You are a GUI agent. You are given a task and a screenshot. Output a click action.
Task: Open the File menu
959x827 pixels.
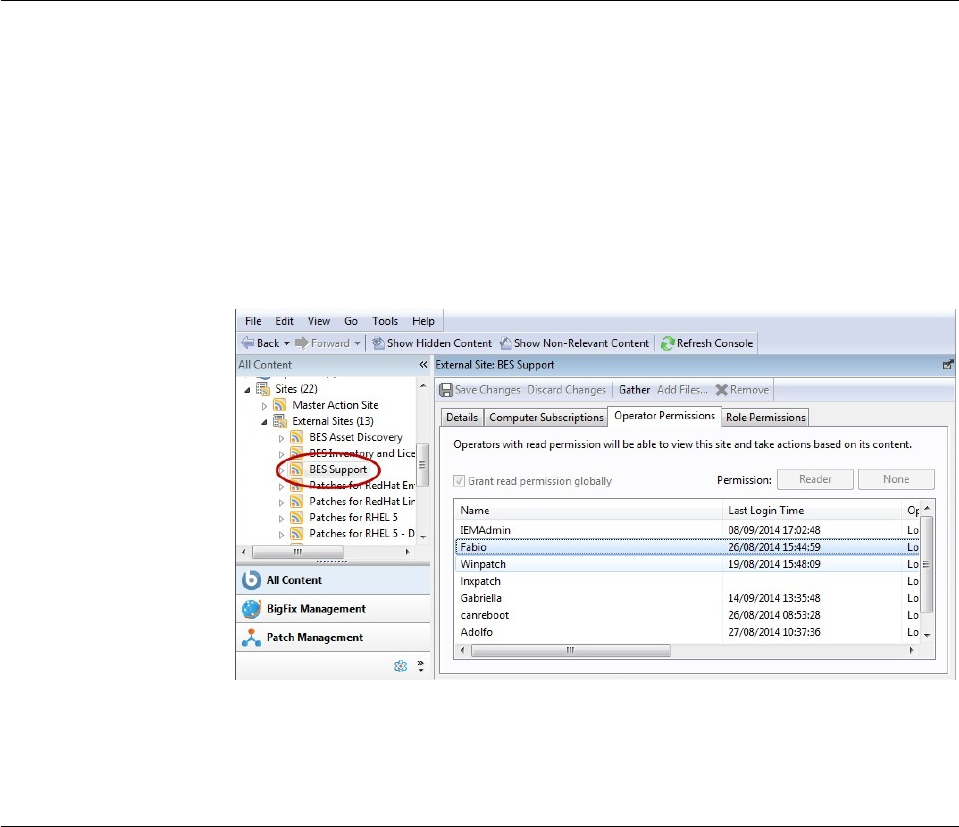click(253, 321)
